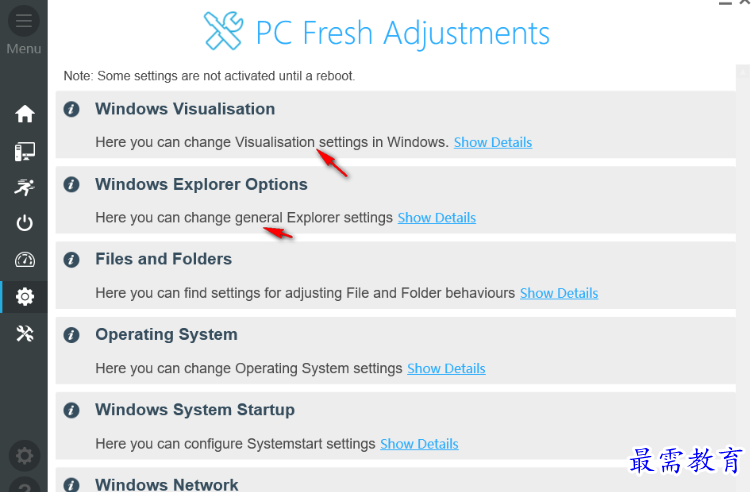Select the running man optimizer icon
The width and height of the screenshot is (751, 492).
(x=24, y=187)
